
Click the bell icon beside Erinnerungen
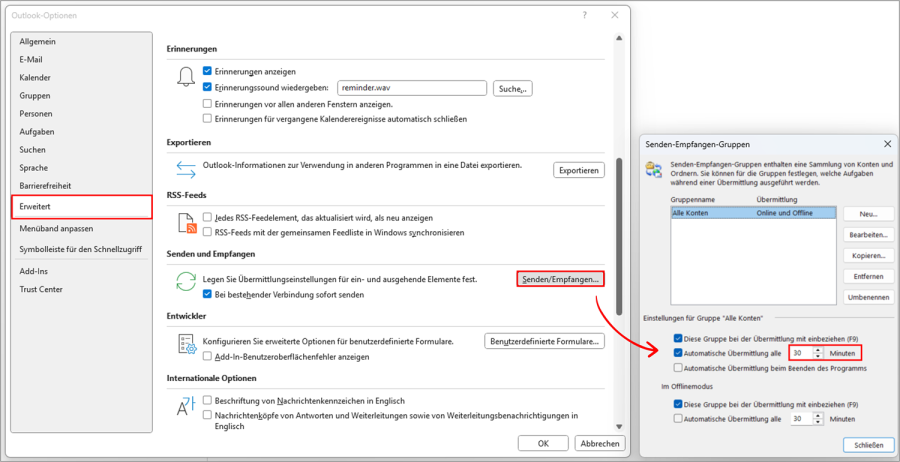[185, 77]
